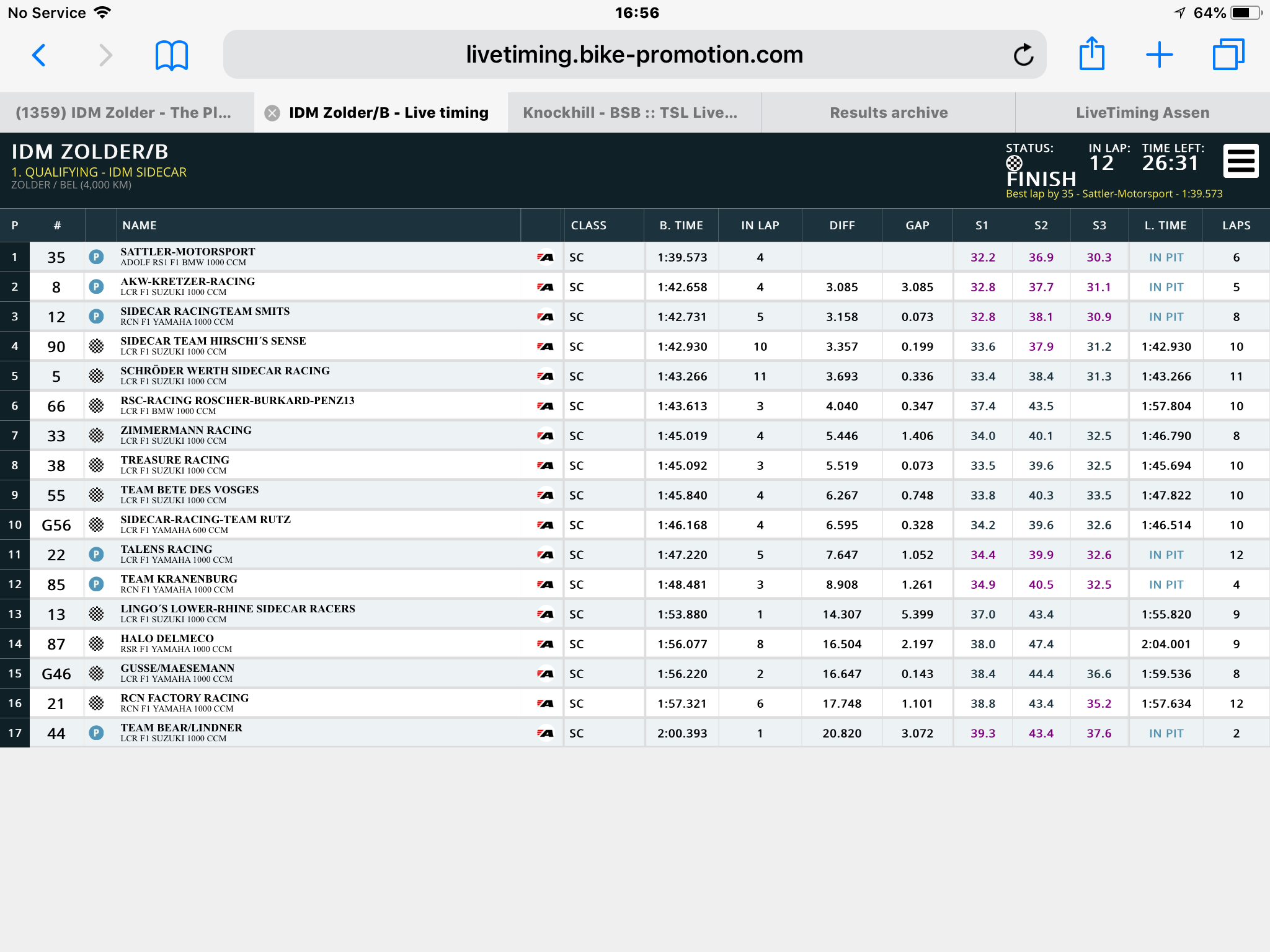Click the finish flag icon for Treasure Racing

(x=96, y=465)
